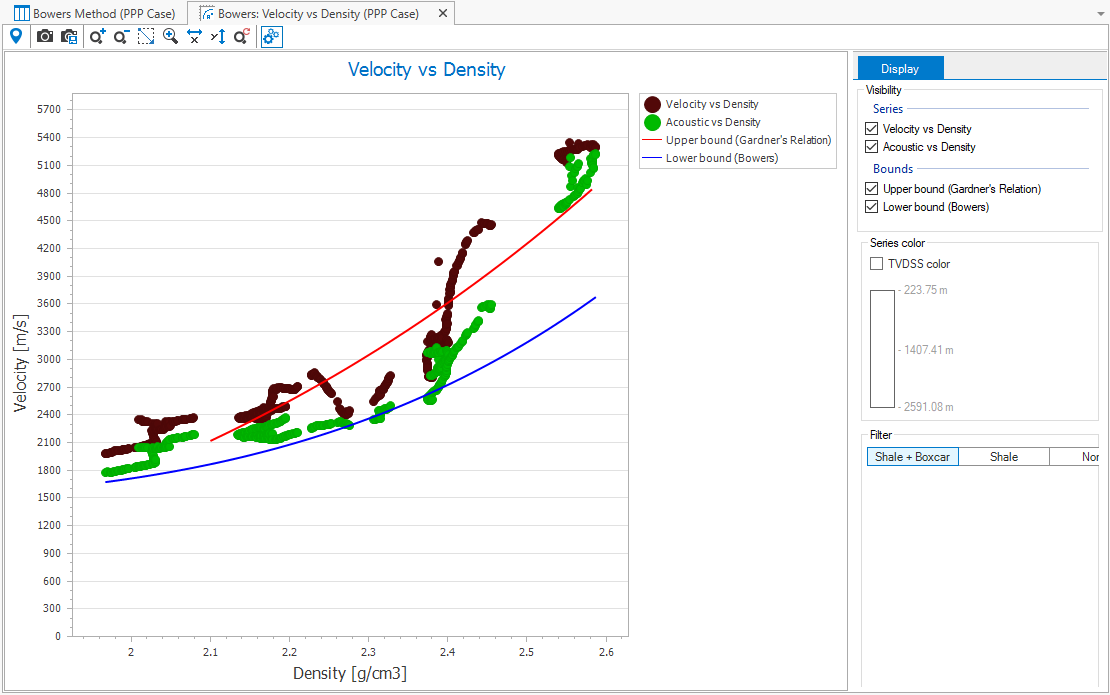The height and width of the screenshot is (695, 1110).
Task: Click the zoom out magnifier icon
Action: tap(121, 37)
